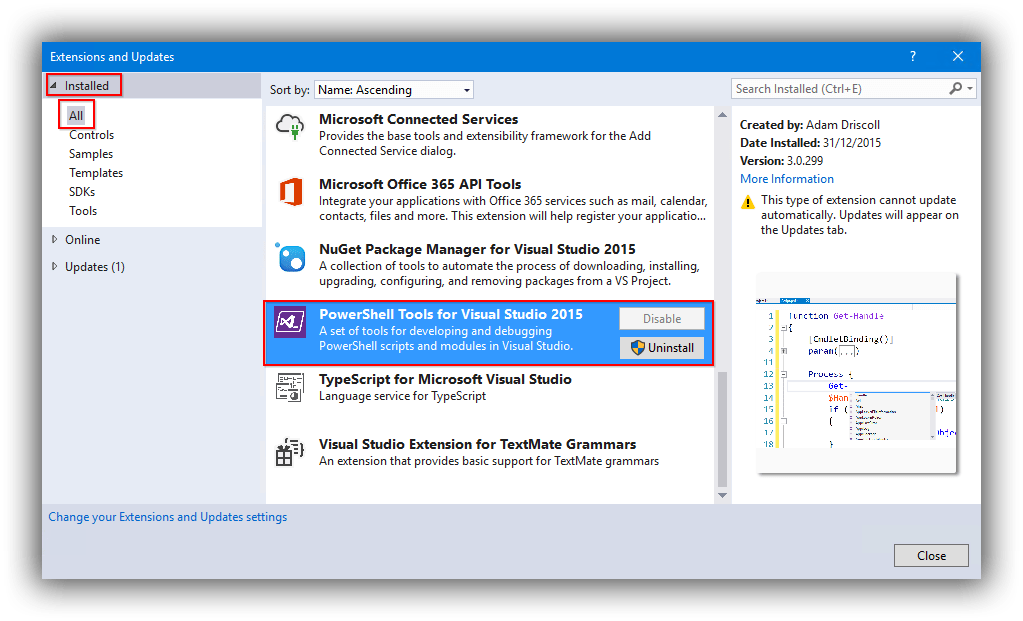Click the Created by: Adam Driscoll text
Viewport: 1023px width, 621px height.
810,125
